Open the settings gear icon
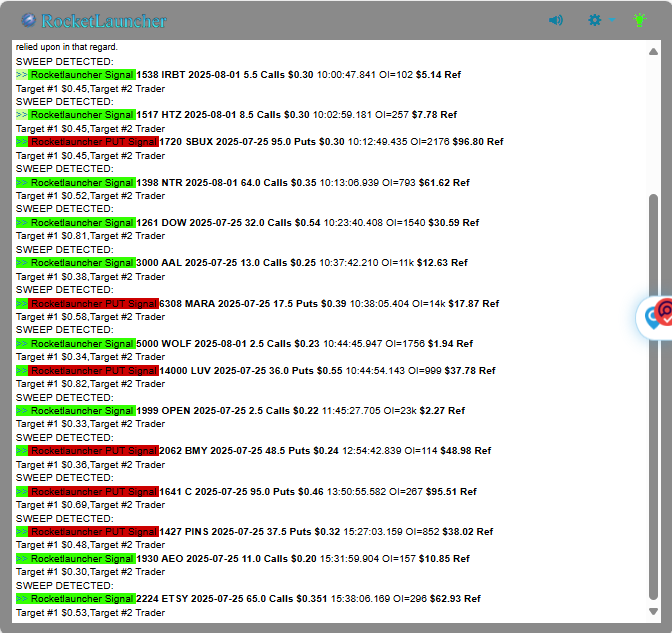This screenshot has height=633, width=672. tap(594, 20)
